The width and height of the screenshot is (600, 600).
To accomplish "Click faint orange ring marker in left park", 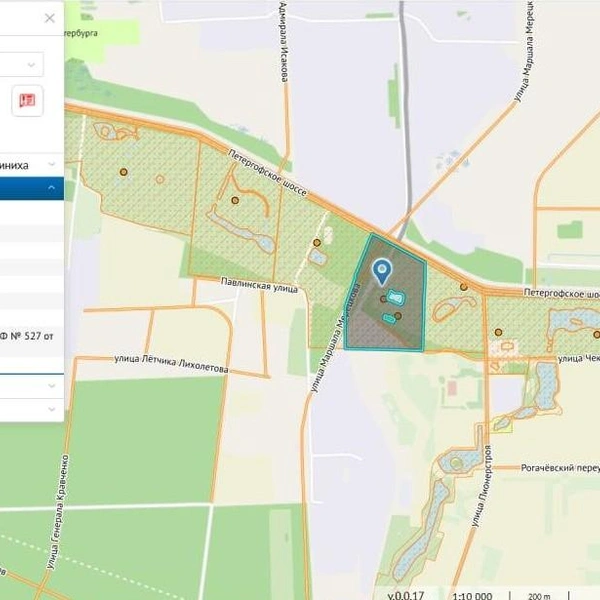I will [x=160, y=179].
